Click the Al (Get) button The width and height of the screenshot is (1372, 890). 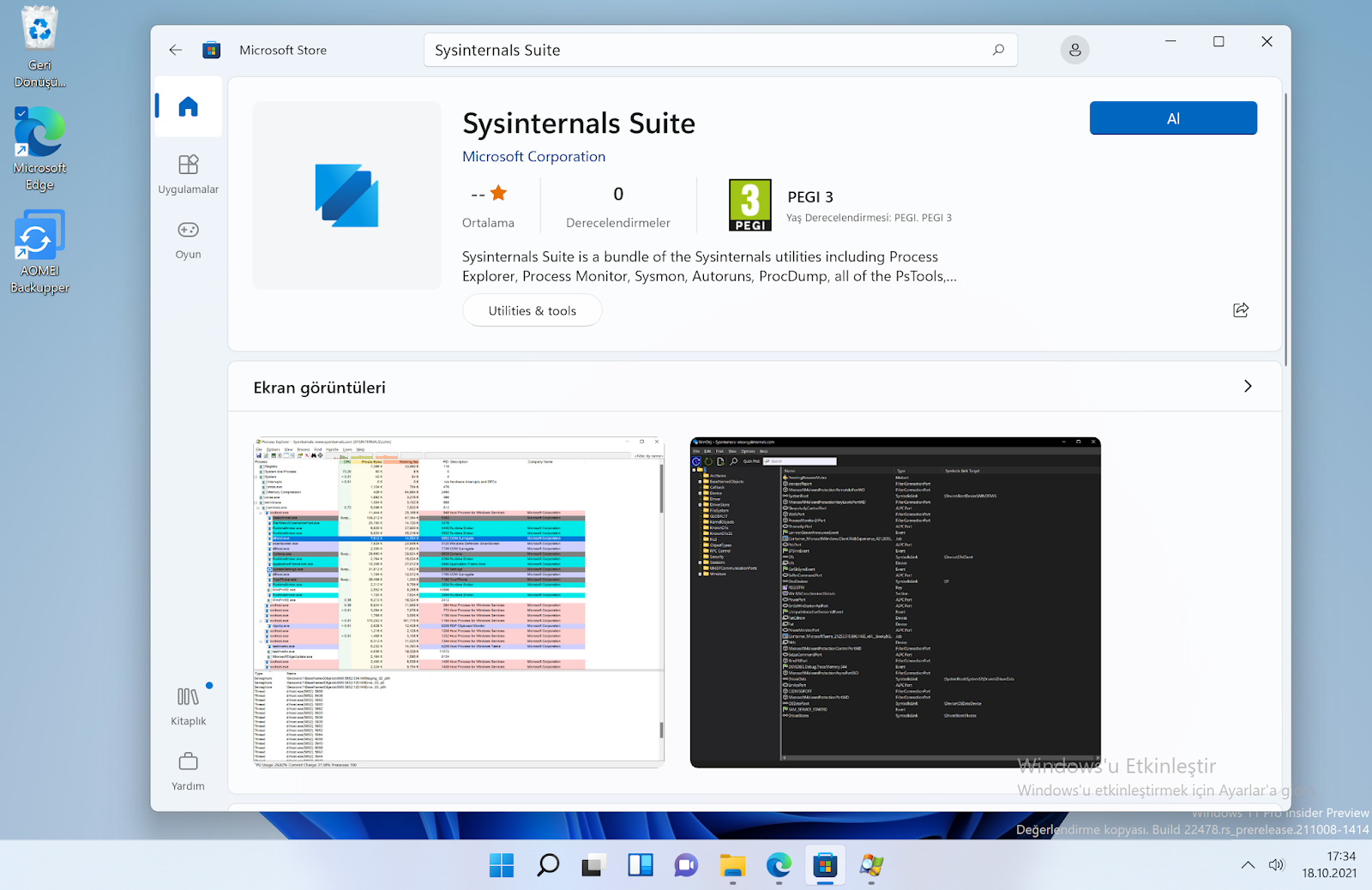point(1173,118)
